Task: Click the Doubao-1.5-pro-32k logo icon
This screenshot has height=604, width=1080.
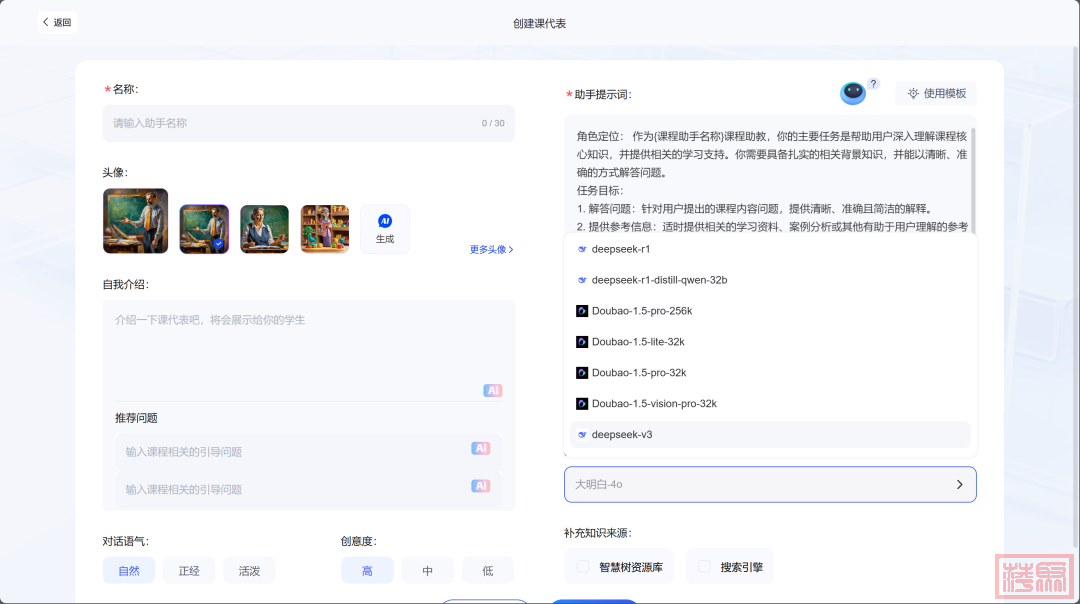Action: point(582,373)
